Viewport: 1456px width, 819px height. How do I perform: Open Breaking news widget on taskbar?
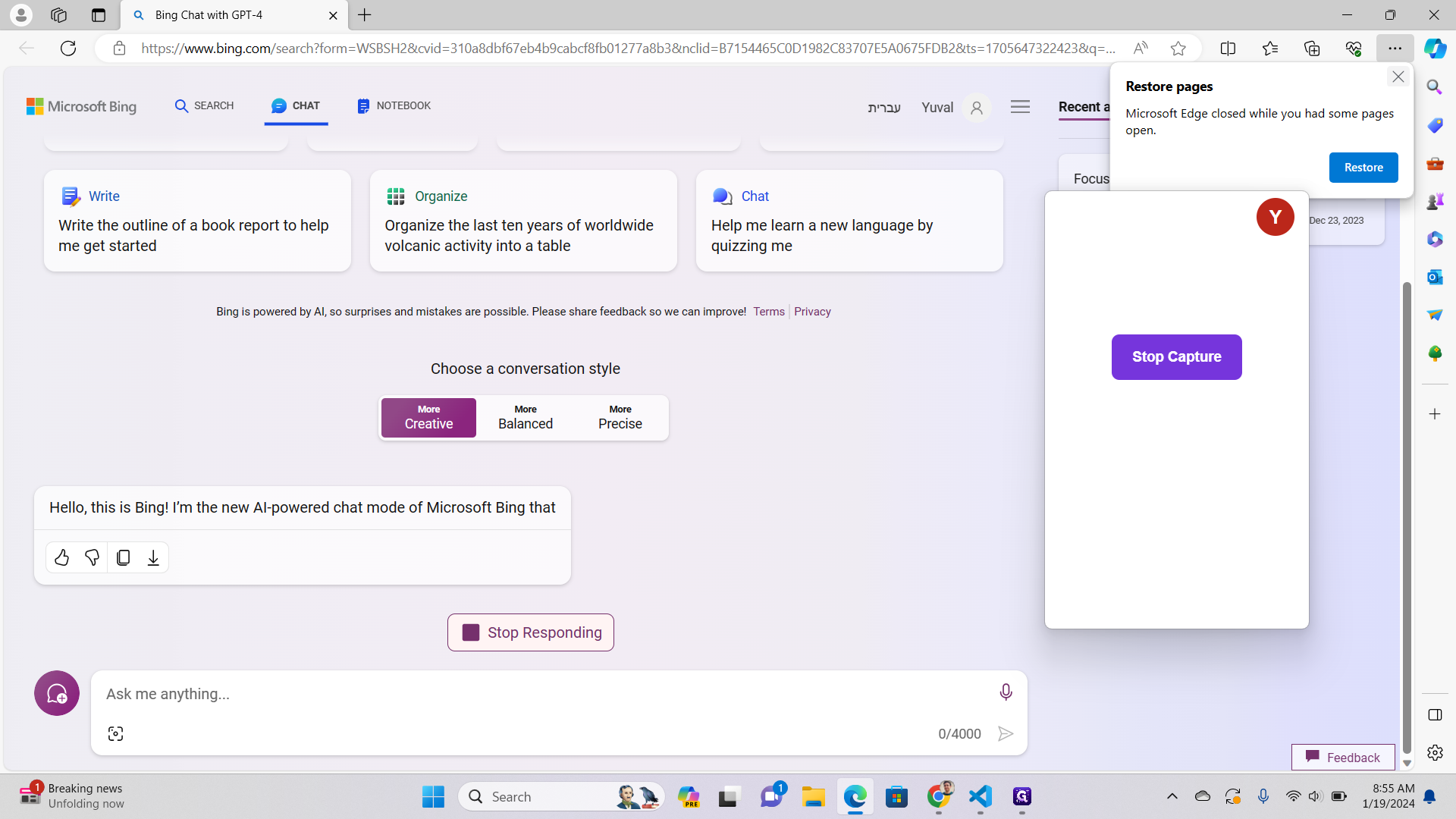click(72, 796)
